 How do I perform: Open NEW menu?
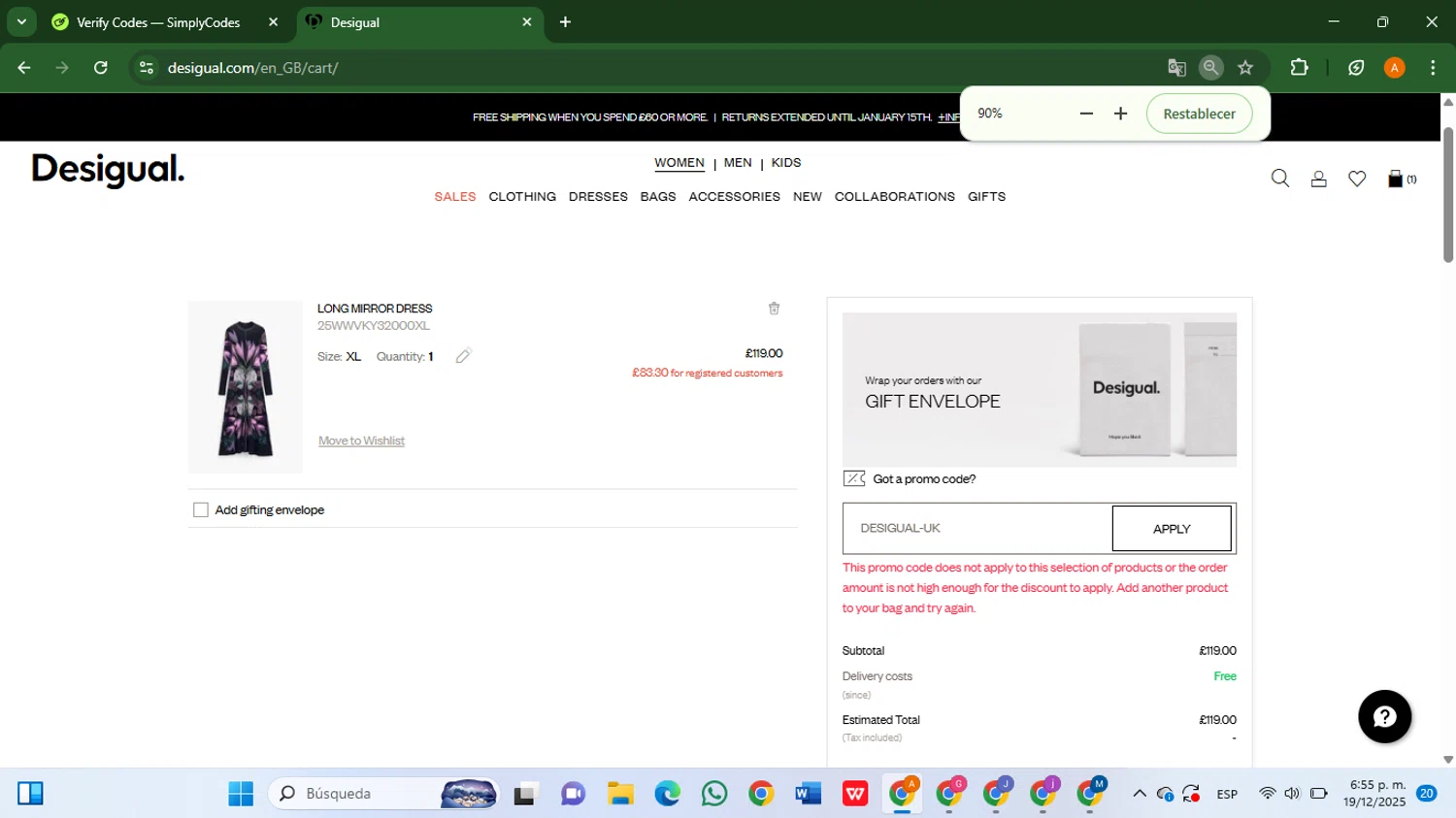pyautogui.click(x=808, y=197)
